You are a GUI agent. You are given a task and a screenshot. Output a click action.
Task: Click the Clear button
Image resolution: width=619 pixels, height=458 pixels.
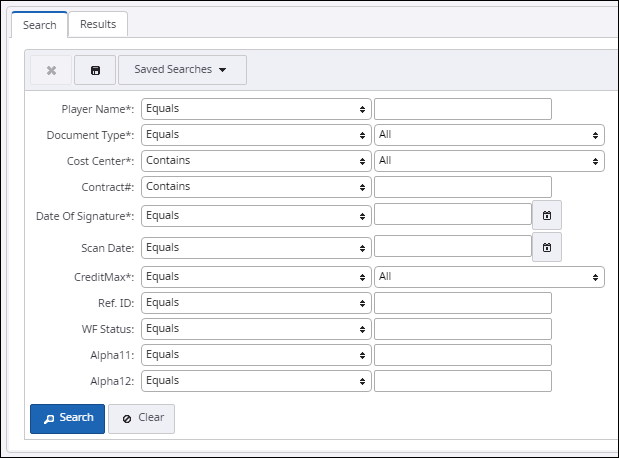141,419
